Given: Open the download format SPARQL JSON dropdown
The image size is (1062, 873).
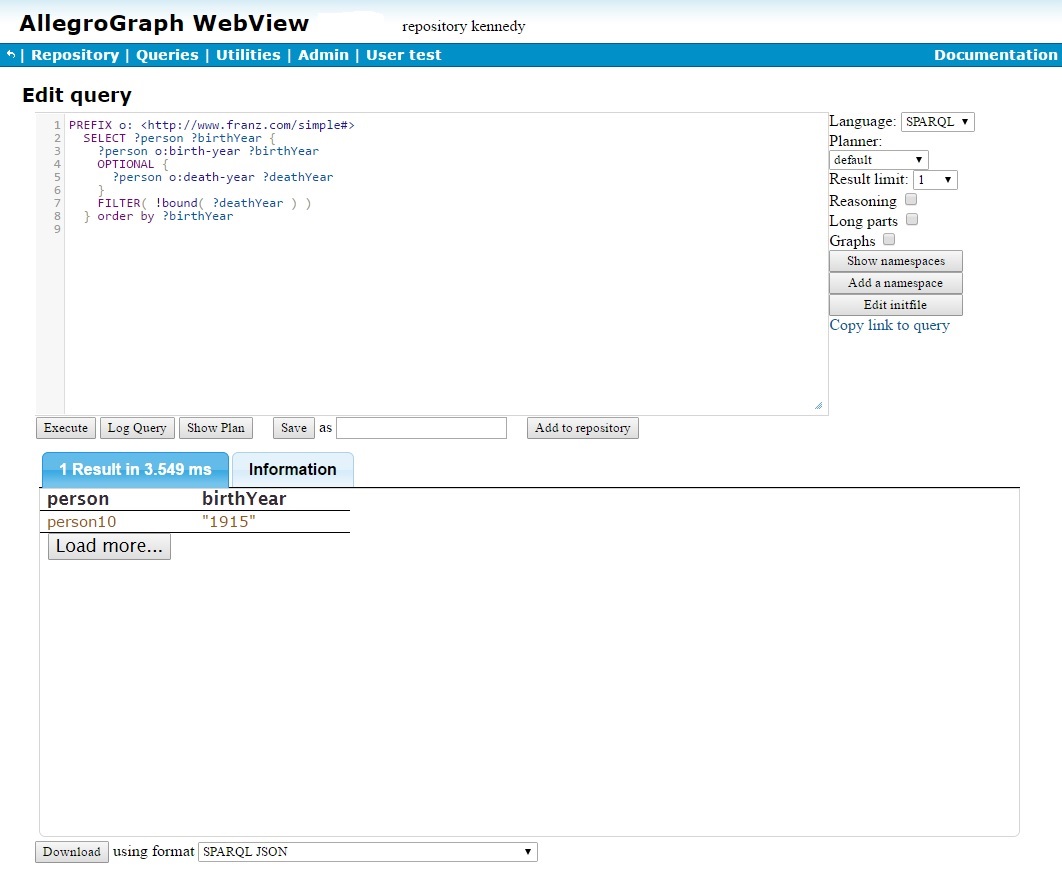Looking at the screenshot, I should coord(367,852).
